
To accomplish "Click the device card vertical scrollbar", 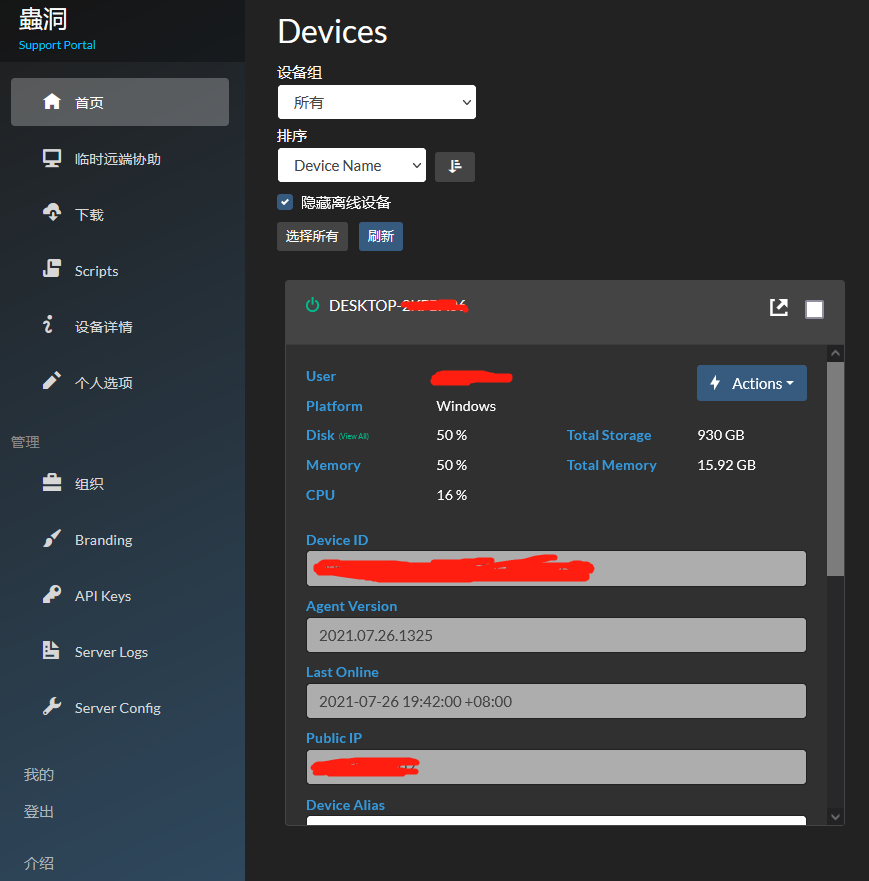I will pos(836,468).
